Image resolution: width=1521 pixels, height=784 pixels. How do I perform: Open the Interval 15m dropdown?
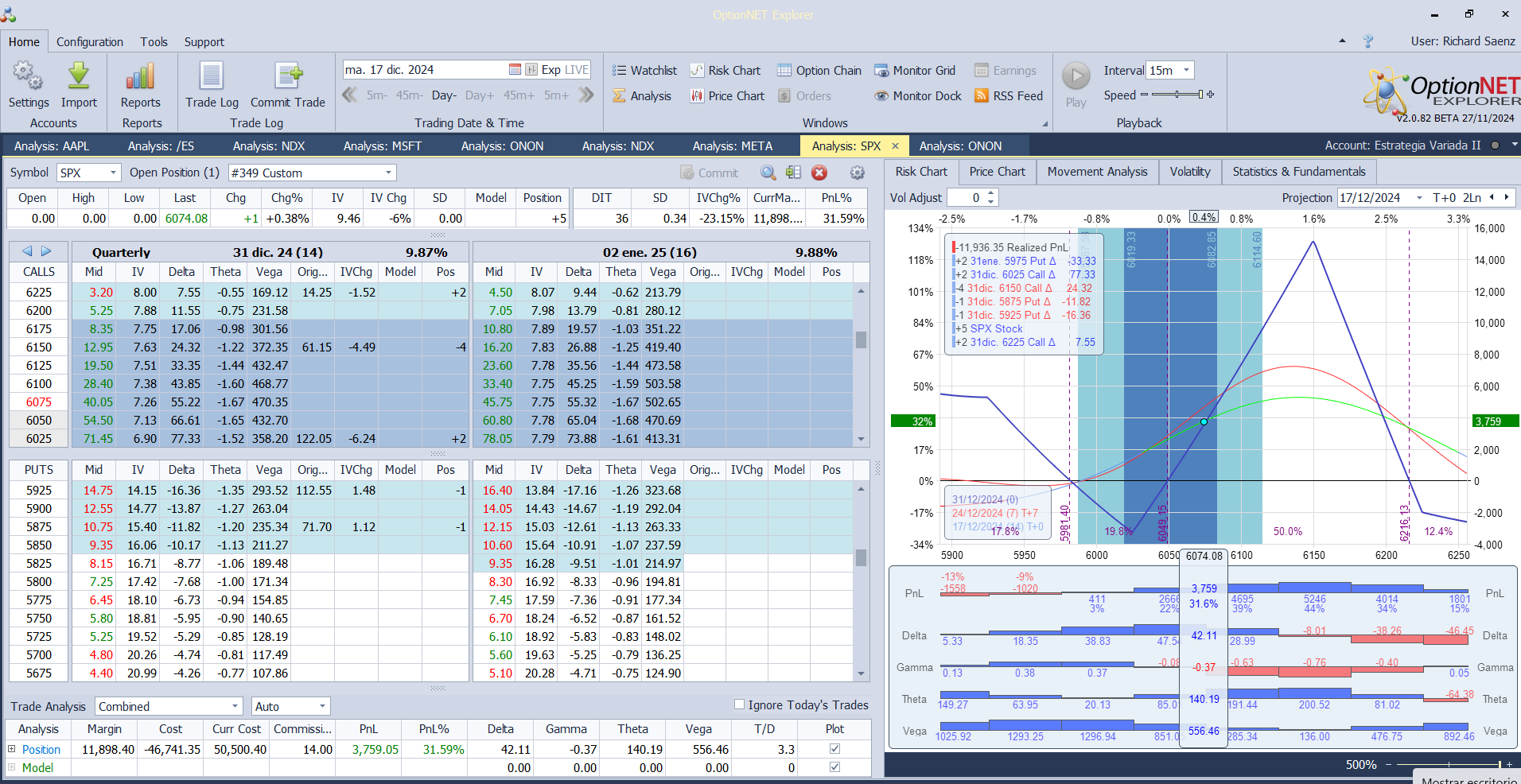pyautogui.click(x=1186, y=71)
